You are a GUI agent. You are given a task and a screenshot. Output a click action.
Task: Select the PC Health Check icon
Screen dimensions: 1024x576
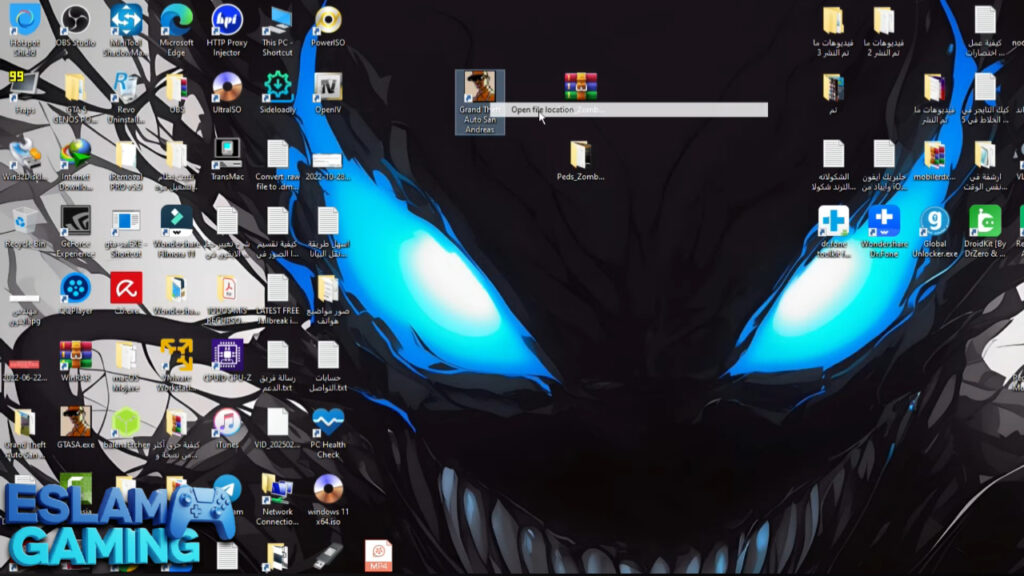pyautogui.click(x=327, y=422)
